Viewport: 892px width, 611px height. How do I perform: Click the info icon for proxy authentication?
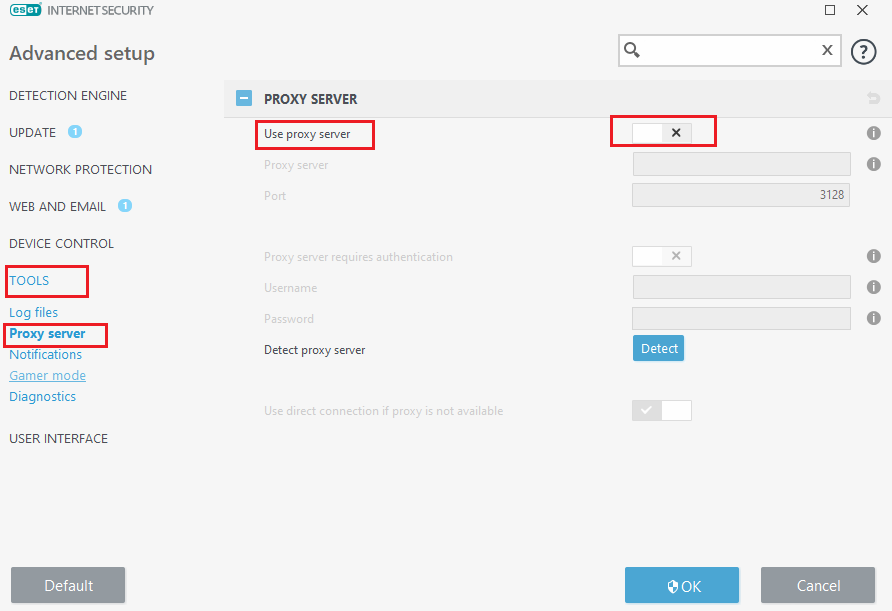coord(873,257)
